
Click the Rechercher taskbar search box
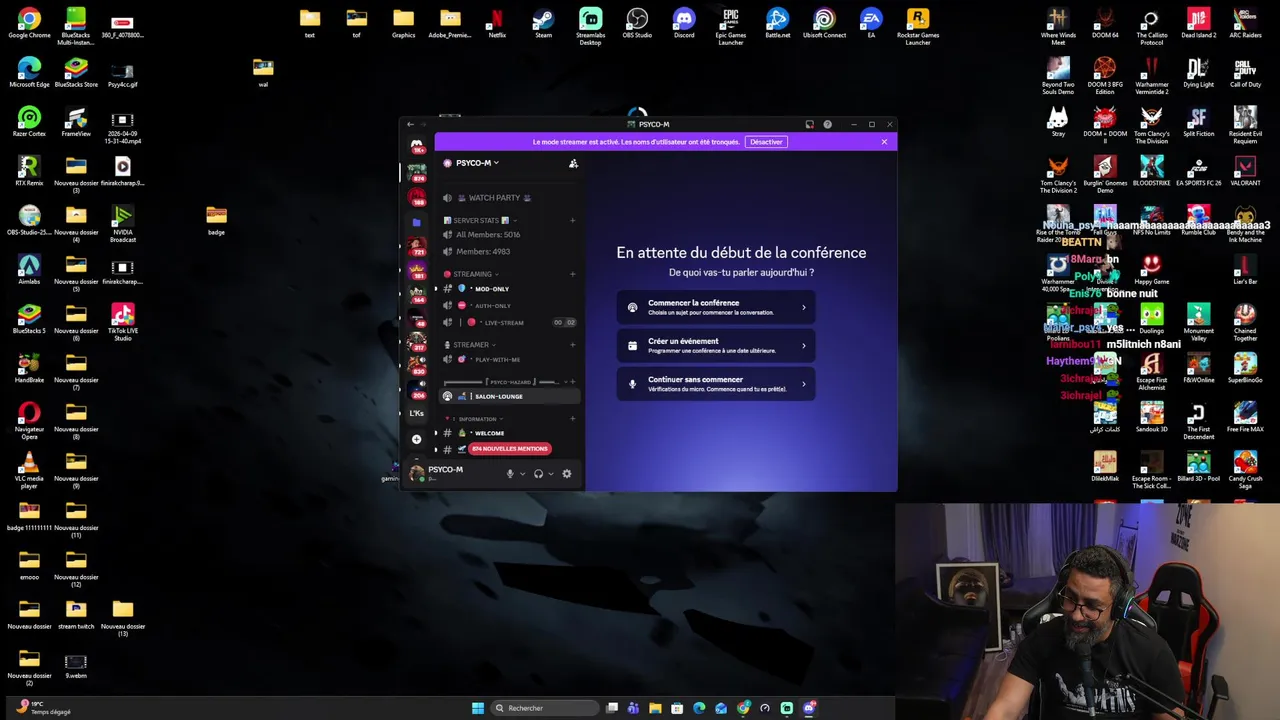(544, 708)
